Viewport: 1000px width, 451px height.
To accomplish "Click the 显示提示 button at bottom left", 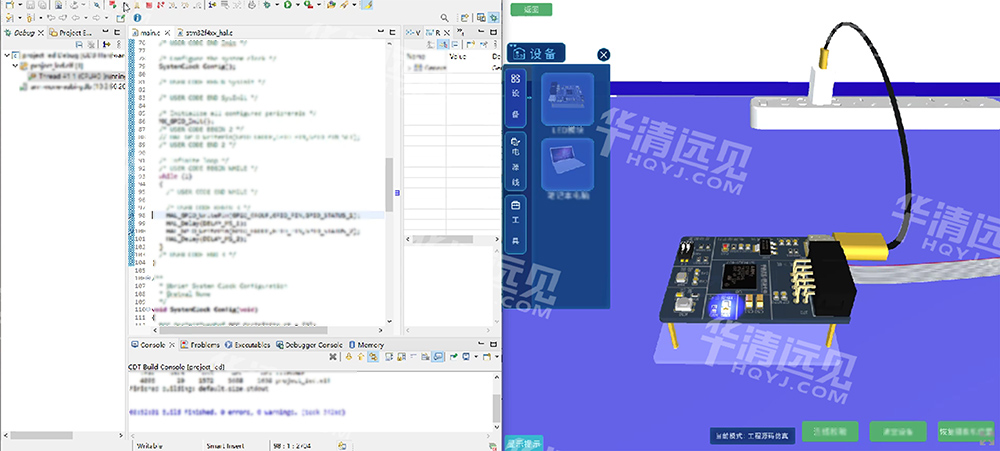I will point(523,442).
